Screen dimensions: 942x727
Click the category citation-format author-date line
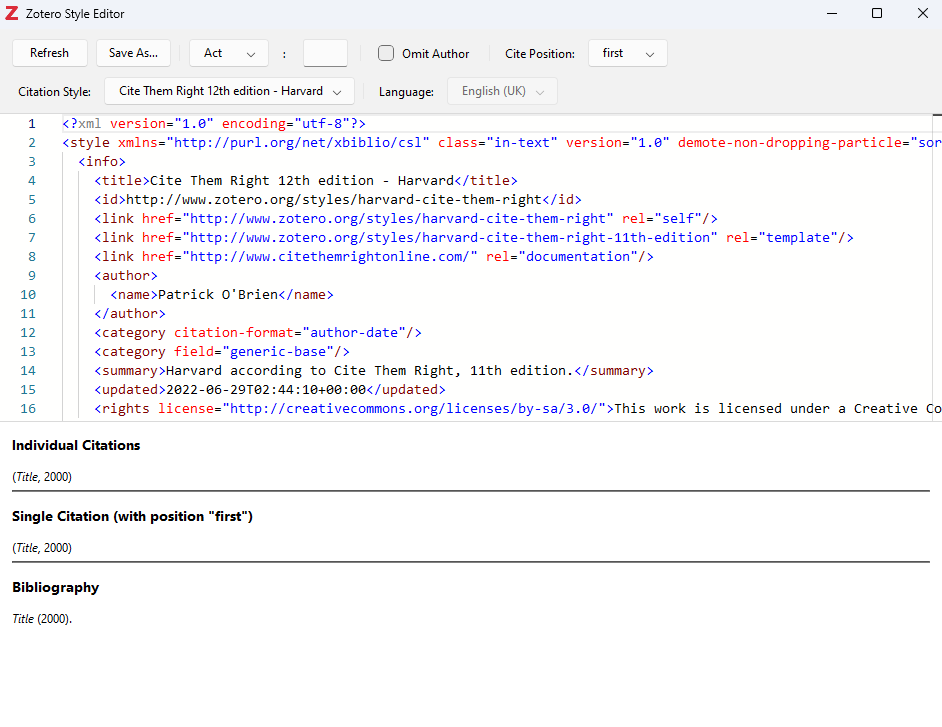pos(258,333)
